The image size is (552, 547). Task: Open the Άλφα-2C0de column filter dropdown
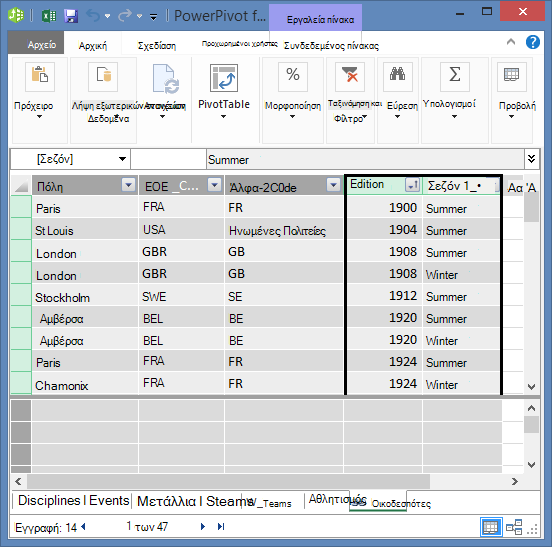[333, 184]
